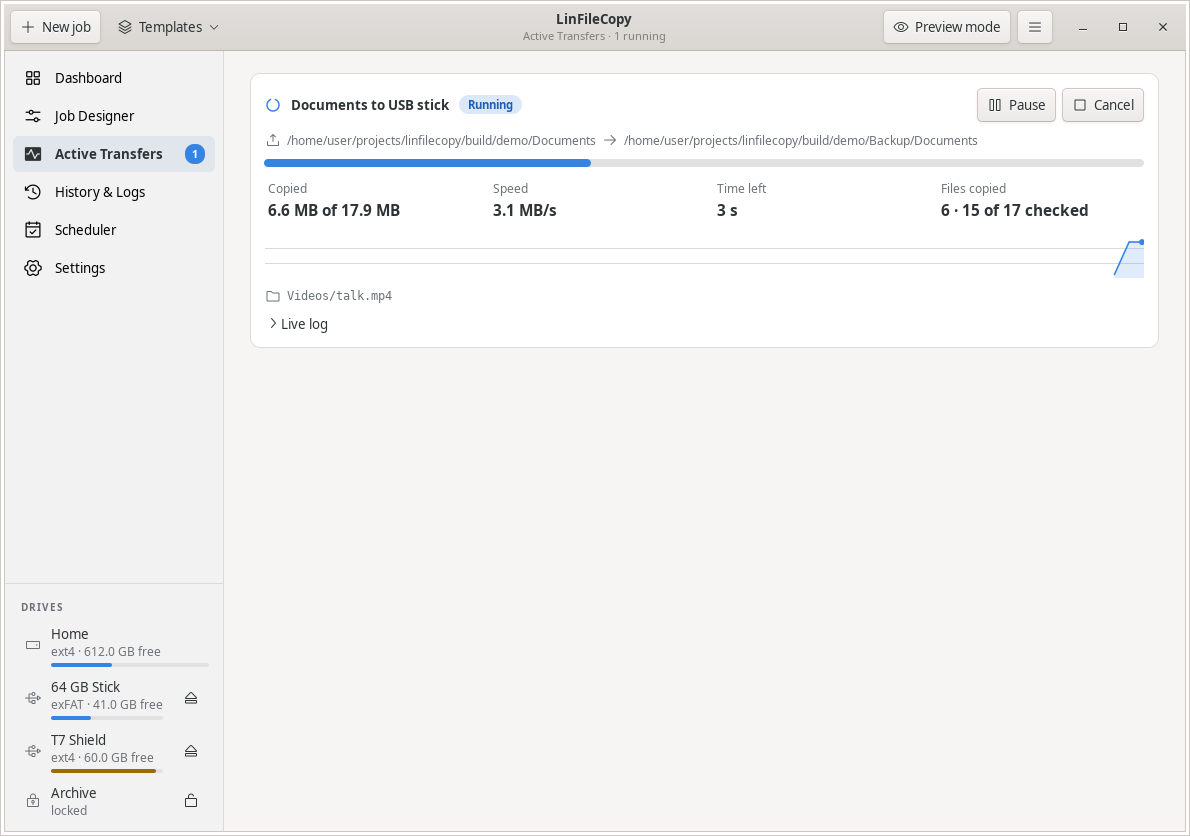1190x836 pixels.
Task: Unlock the Archive drive
Action: [191, 801]
